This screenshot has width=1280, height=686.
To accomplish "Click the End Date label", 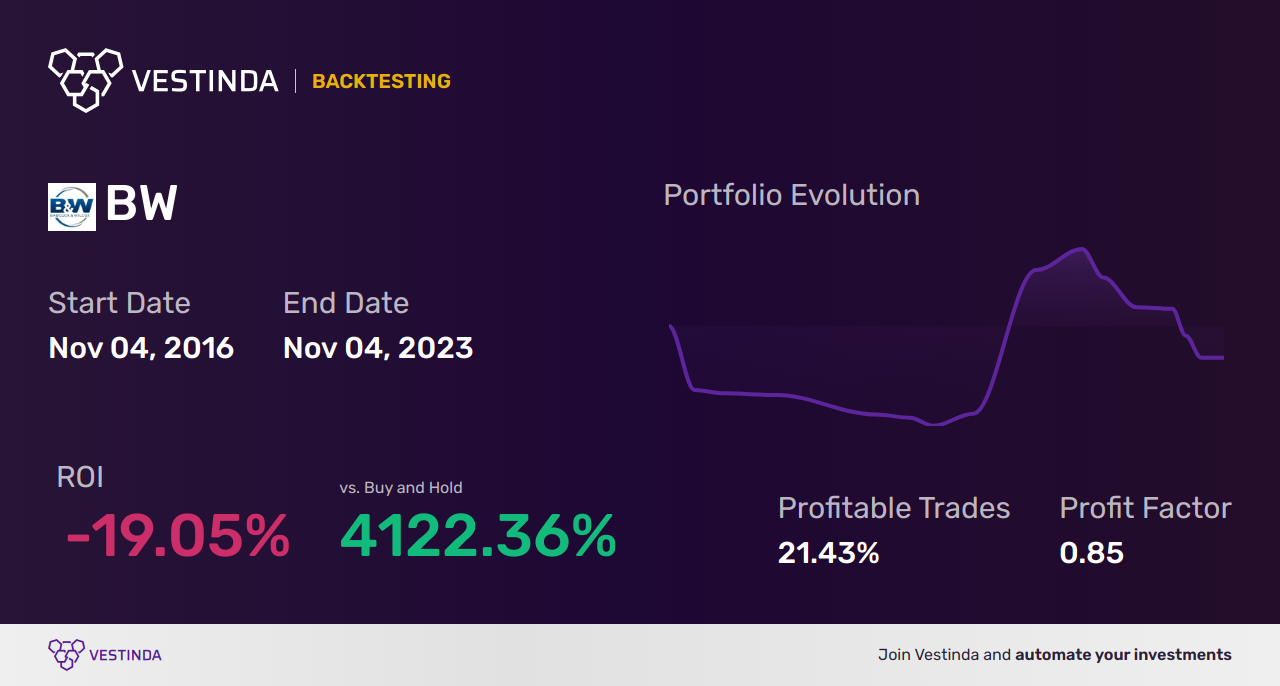I will click(x=346, y=303).
